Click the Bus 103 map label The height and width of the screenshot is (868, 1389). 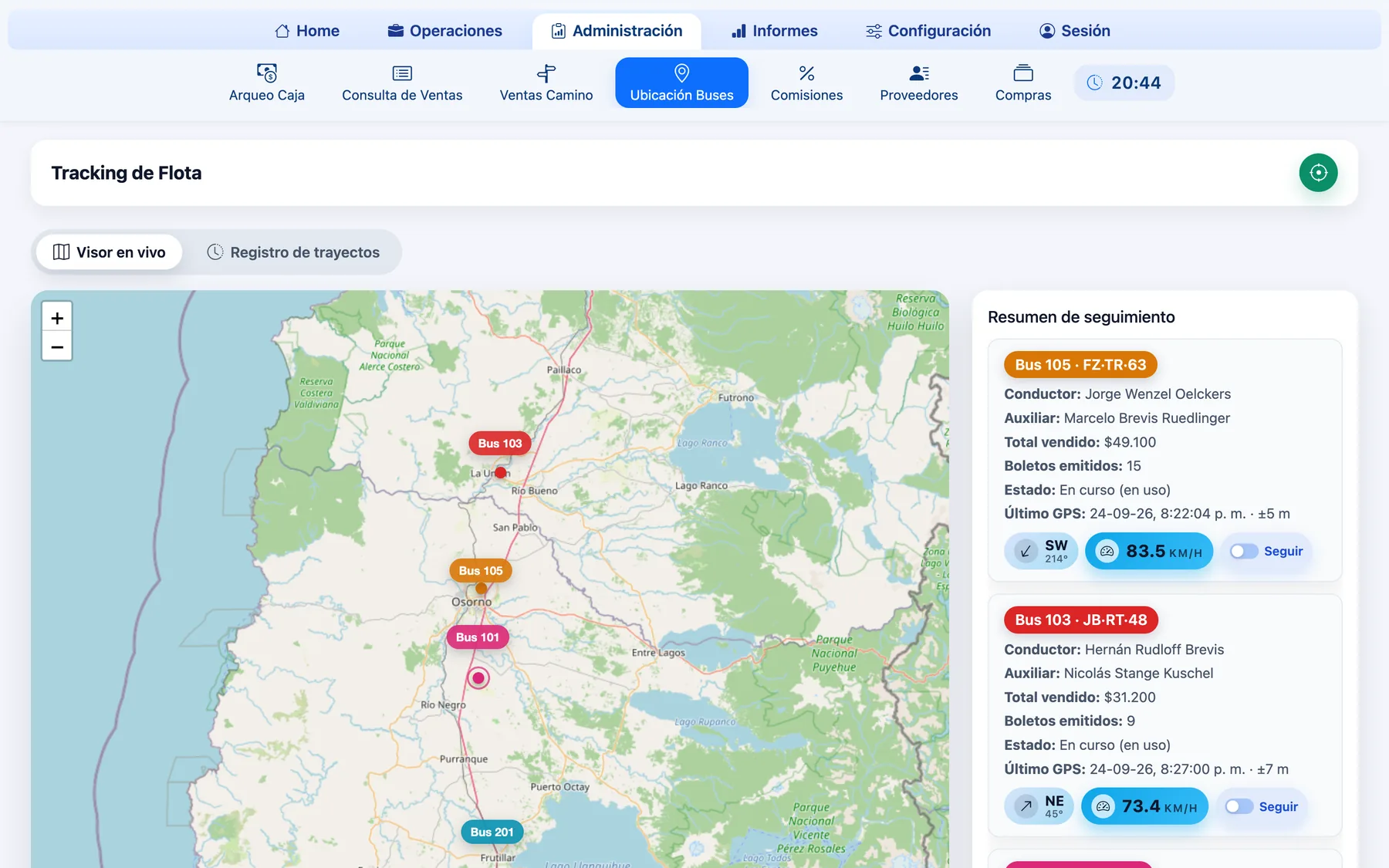click(500, 443)
